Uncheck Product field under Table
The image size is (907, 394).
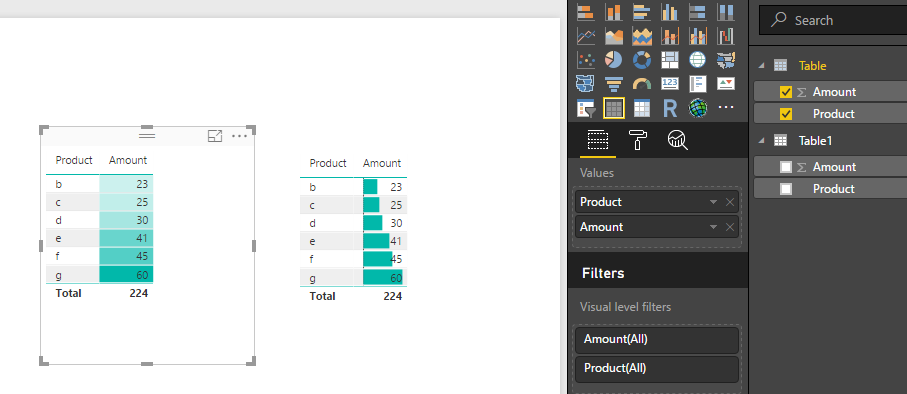(786, 114)
